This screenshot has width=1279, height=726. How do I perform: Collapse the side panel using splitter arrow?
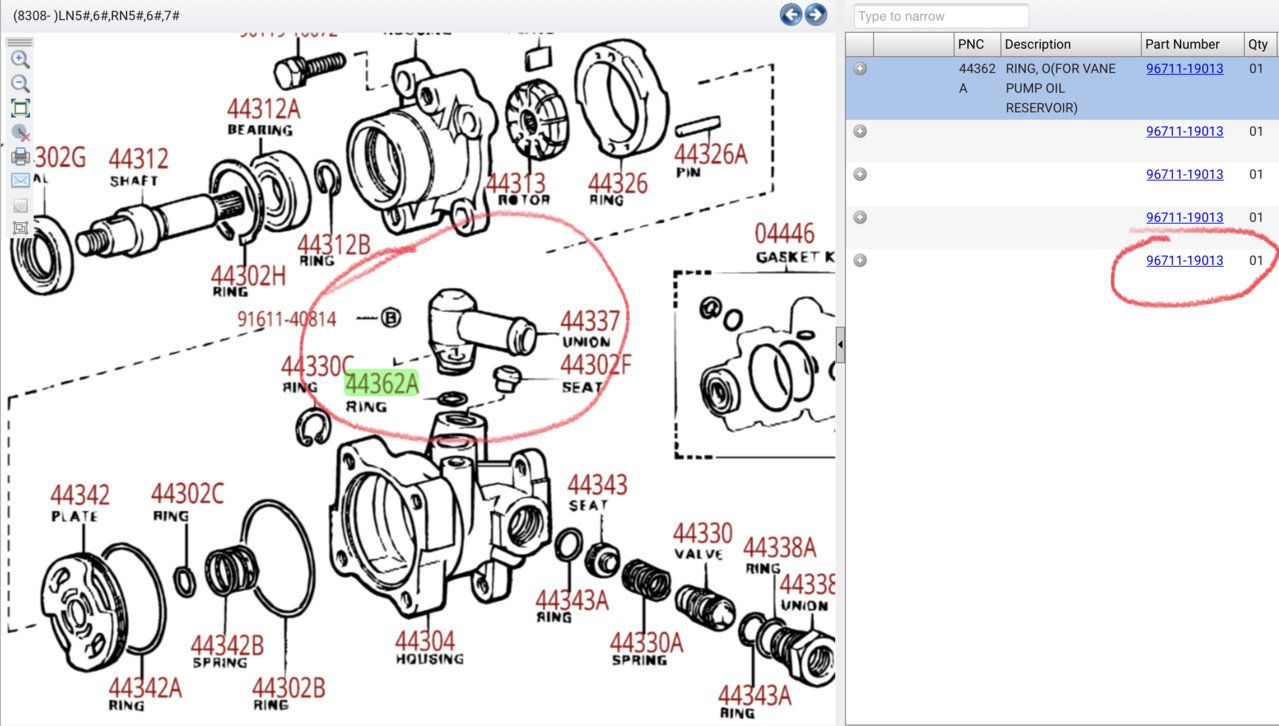[x=840, y=345]
